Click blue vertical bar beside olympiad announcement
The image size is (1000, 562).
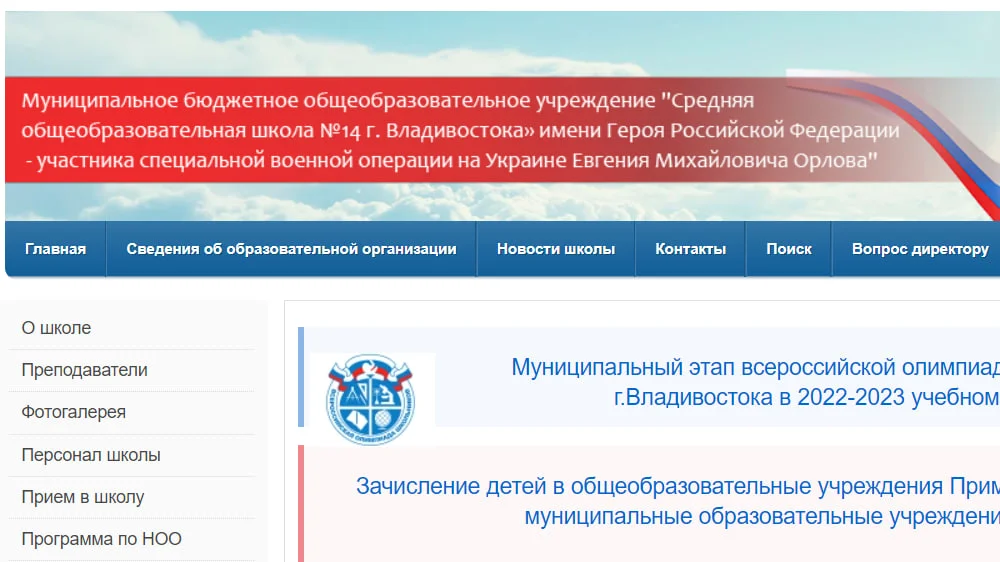click(301, 376)
